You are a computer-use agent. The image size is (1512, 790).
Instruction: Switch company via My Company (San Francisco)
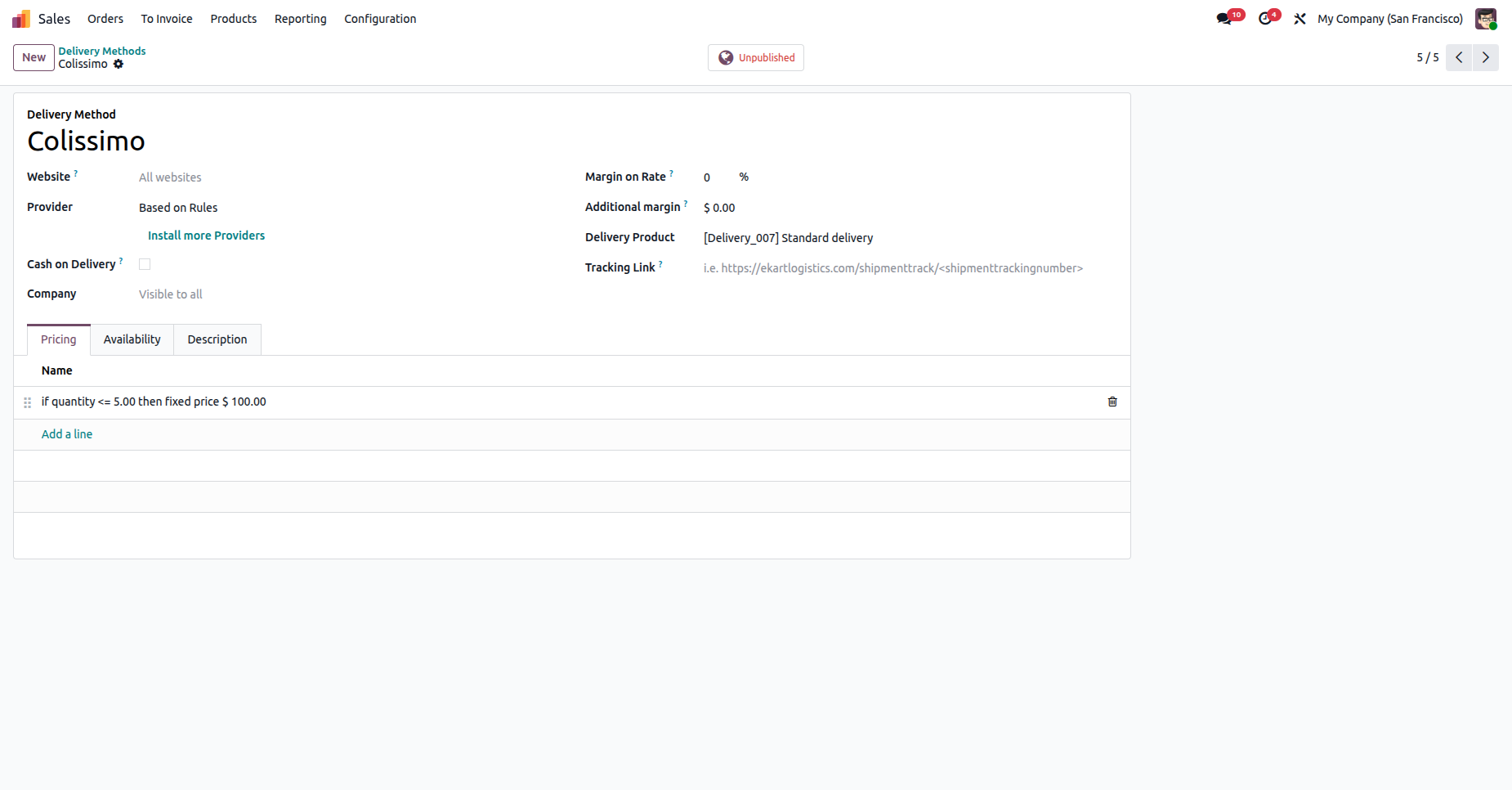[x=1390, y=19]
